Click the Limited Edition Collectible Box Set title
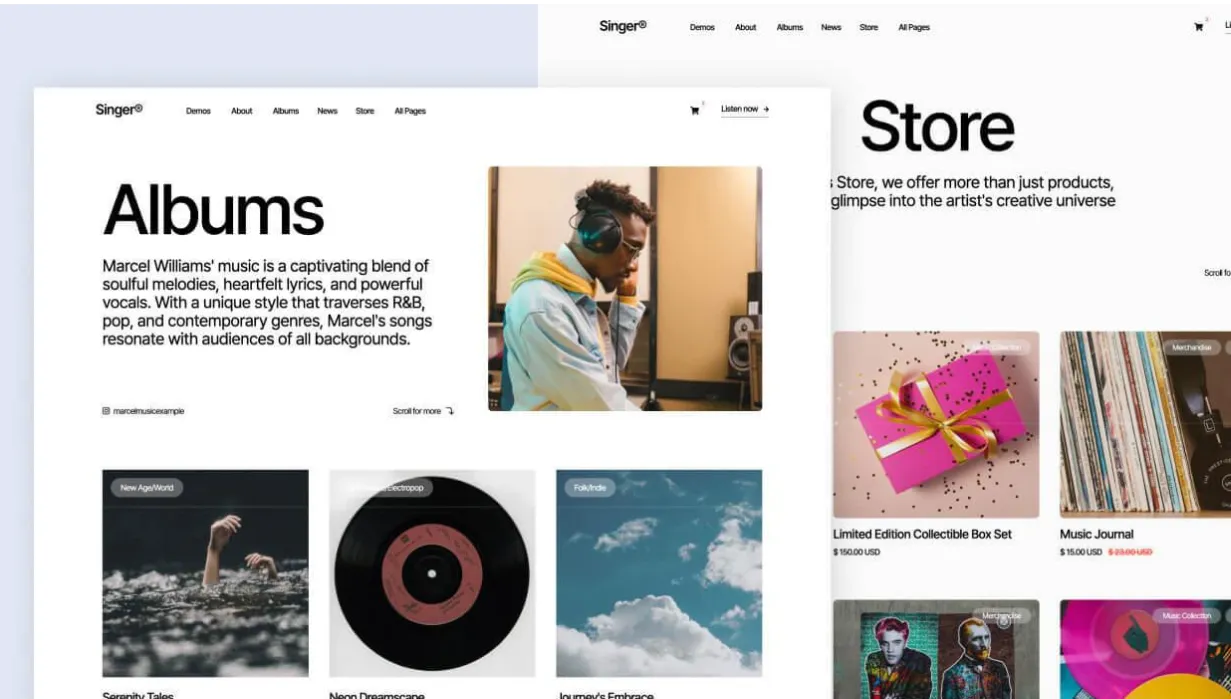Viewport: 1231px width, 699px height. 922,534
